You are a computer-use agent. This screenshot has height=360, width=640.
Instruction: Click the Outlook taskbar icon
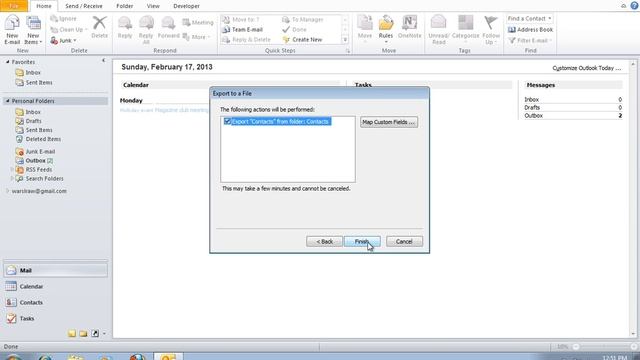click(x=168, y=357)
